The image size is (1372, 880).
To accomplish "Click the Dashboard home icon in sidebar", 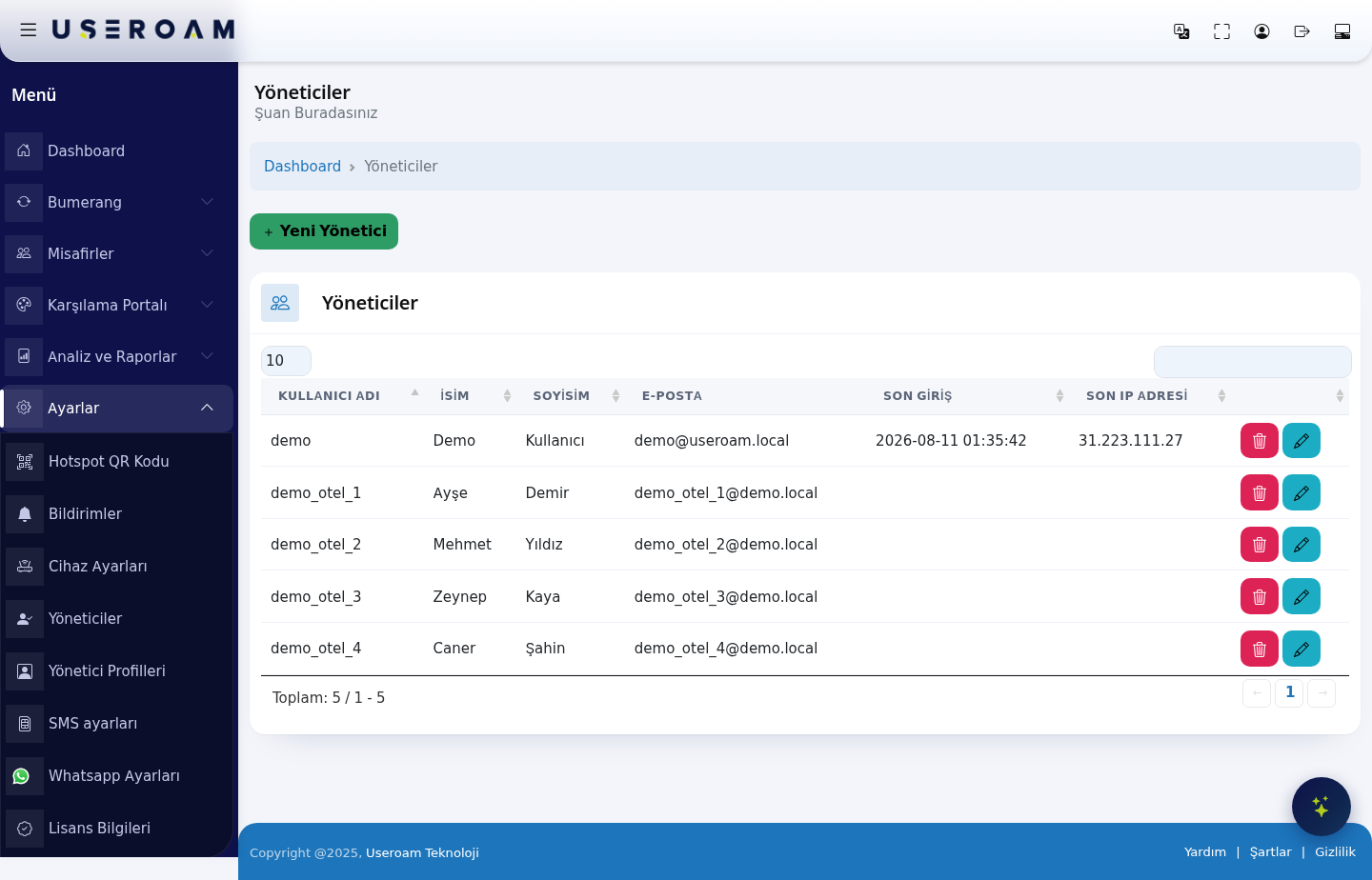I will click(24, 150).
